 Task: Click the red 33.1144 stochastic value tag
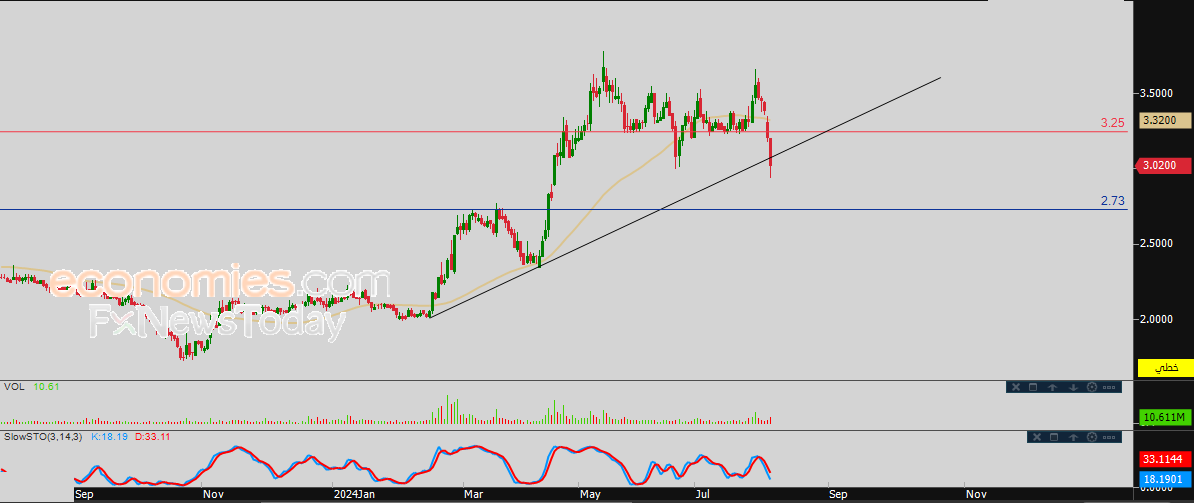pos(1164,460)
